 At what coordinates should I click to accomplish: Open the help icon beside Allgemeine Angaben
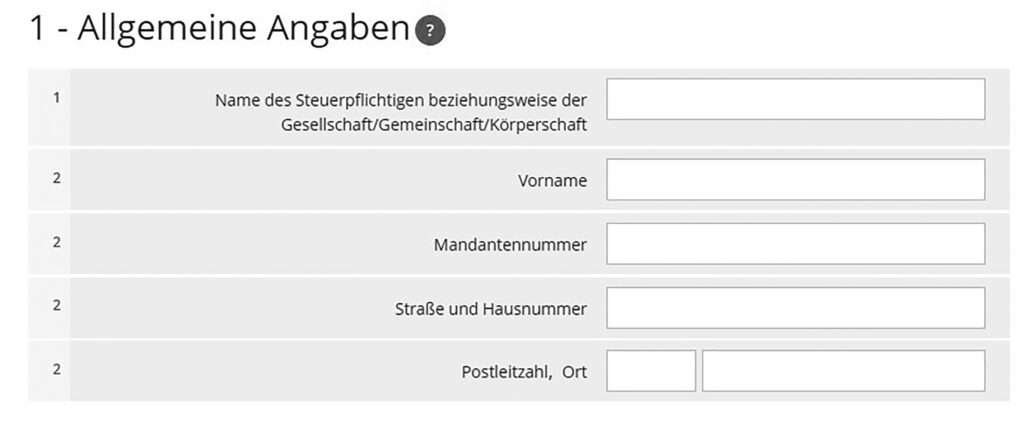point(431,32)
